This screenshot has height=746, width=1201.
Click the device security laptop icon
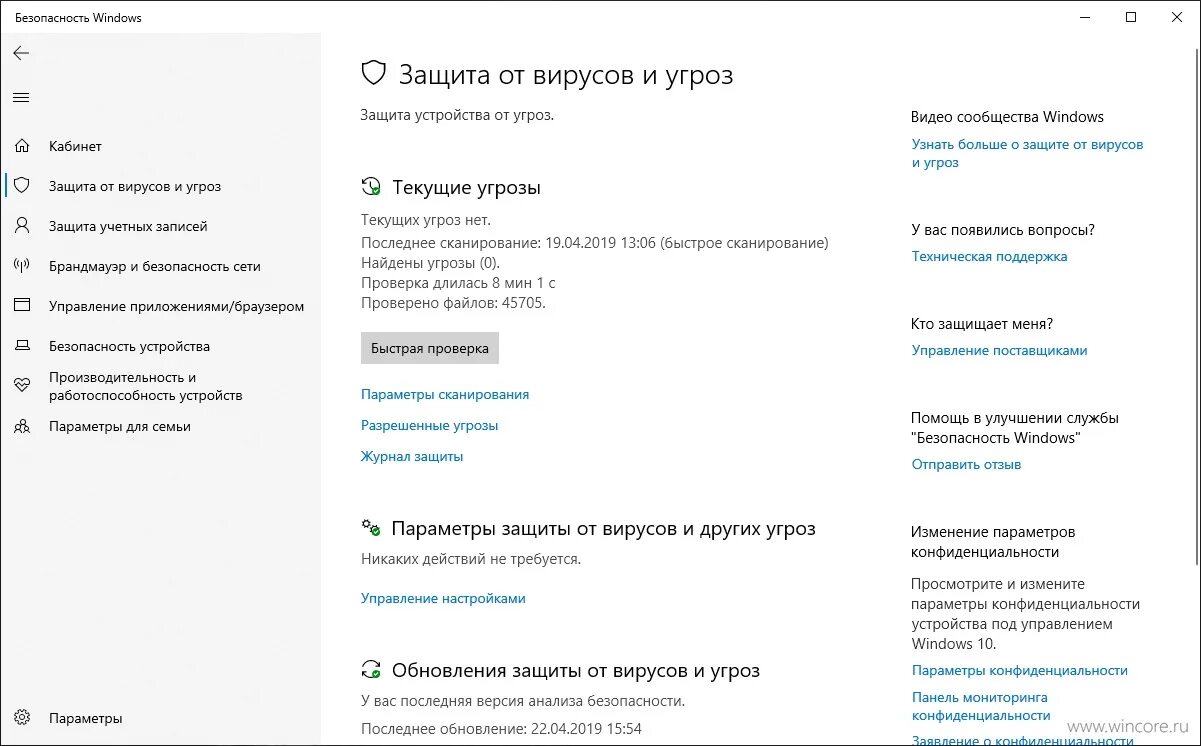click(x=22, y=346)
